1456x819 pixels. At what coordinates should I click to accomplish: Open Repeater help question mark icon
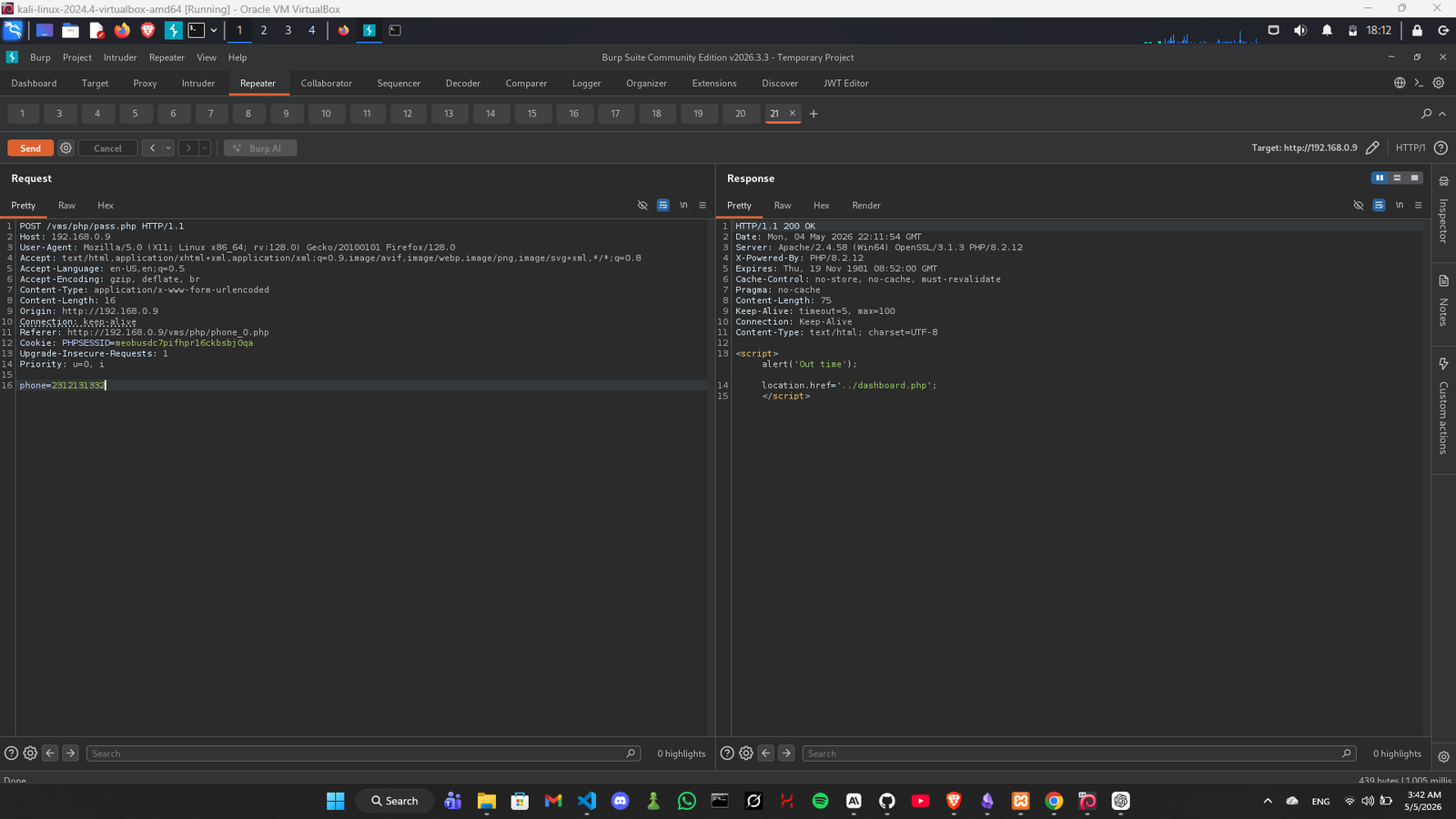coord(1441,147)
